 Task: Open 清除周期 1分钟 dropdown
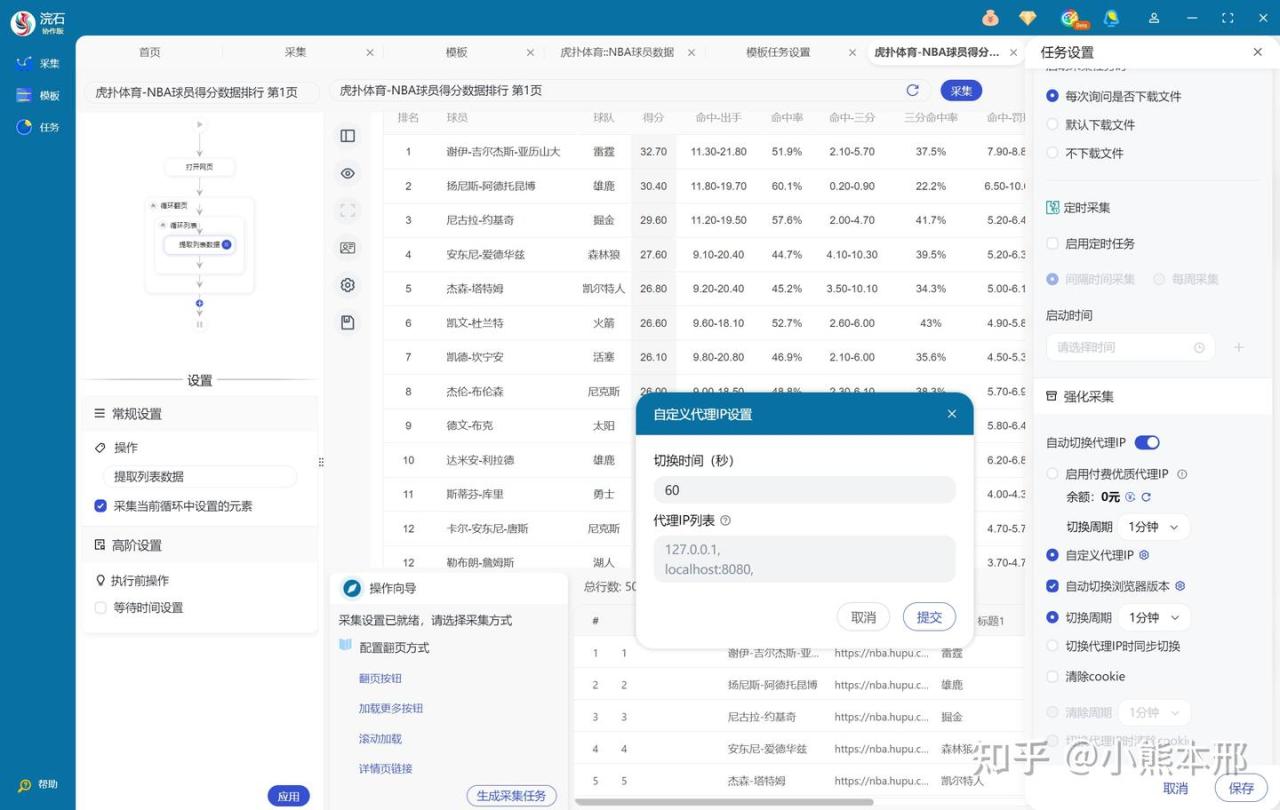point(1155,713)
